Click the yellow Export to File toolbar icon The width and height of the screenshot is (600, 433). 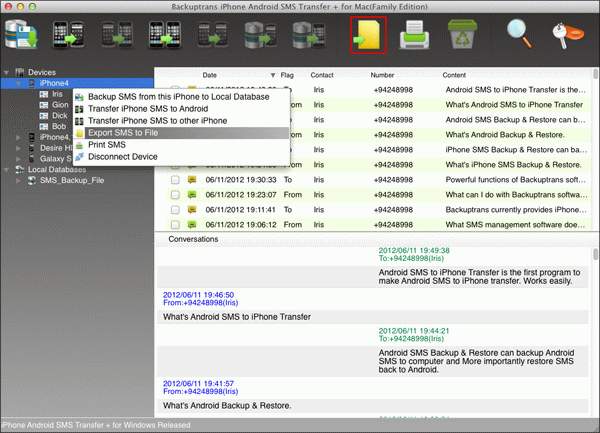(368, 35)
